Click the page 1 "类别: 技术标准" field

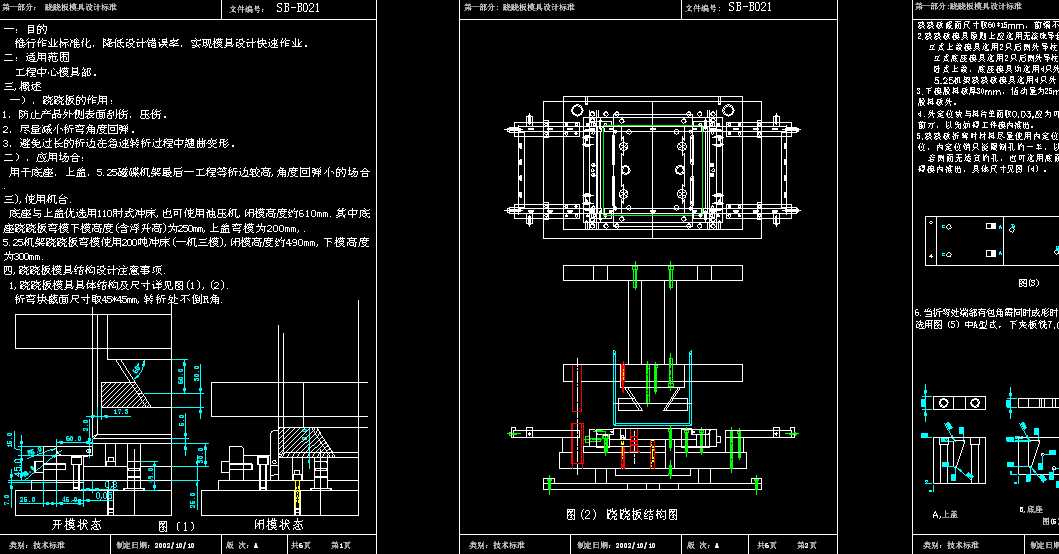tap(37, 545)
